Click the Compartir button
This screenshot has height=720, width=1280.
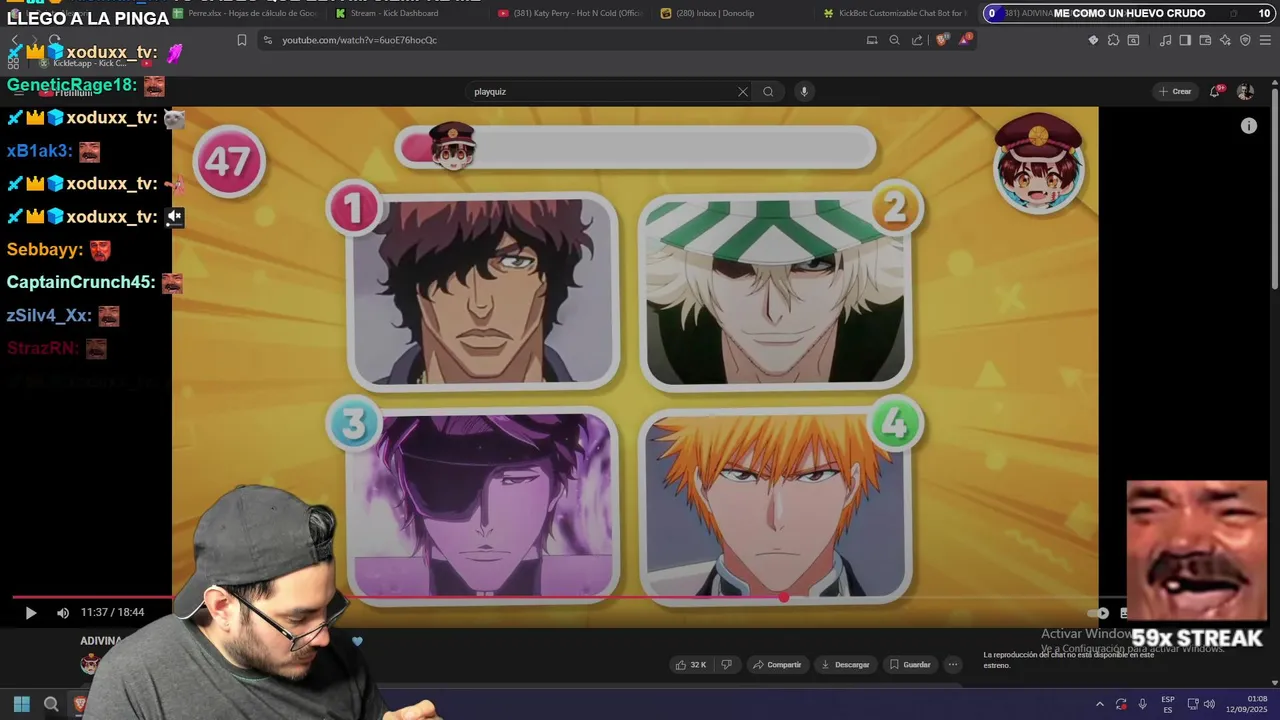point(777,664)
